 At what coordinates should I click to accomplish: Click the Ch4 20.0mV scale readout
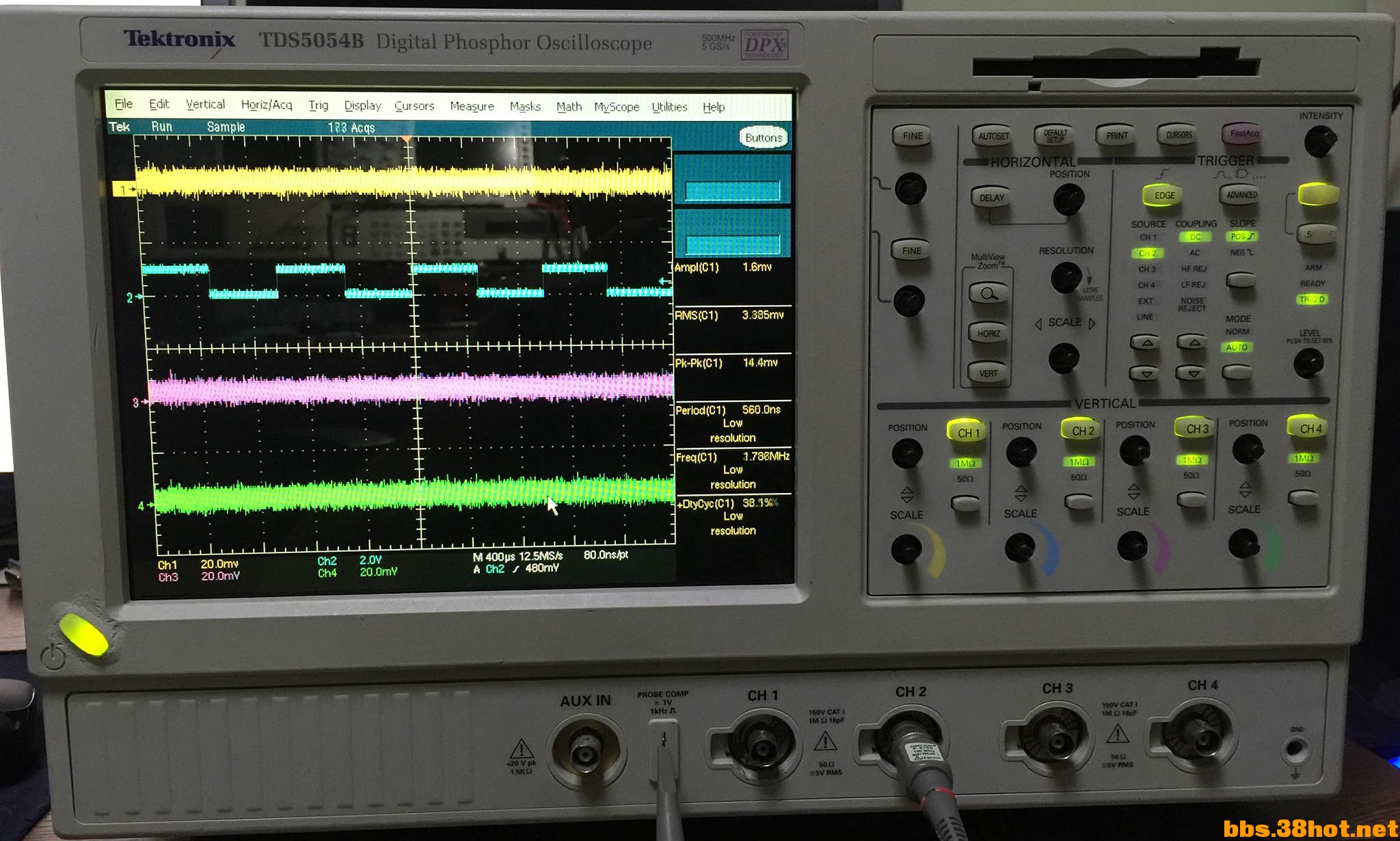[x=357, y=572]
